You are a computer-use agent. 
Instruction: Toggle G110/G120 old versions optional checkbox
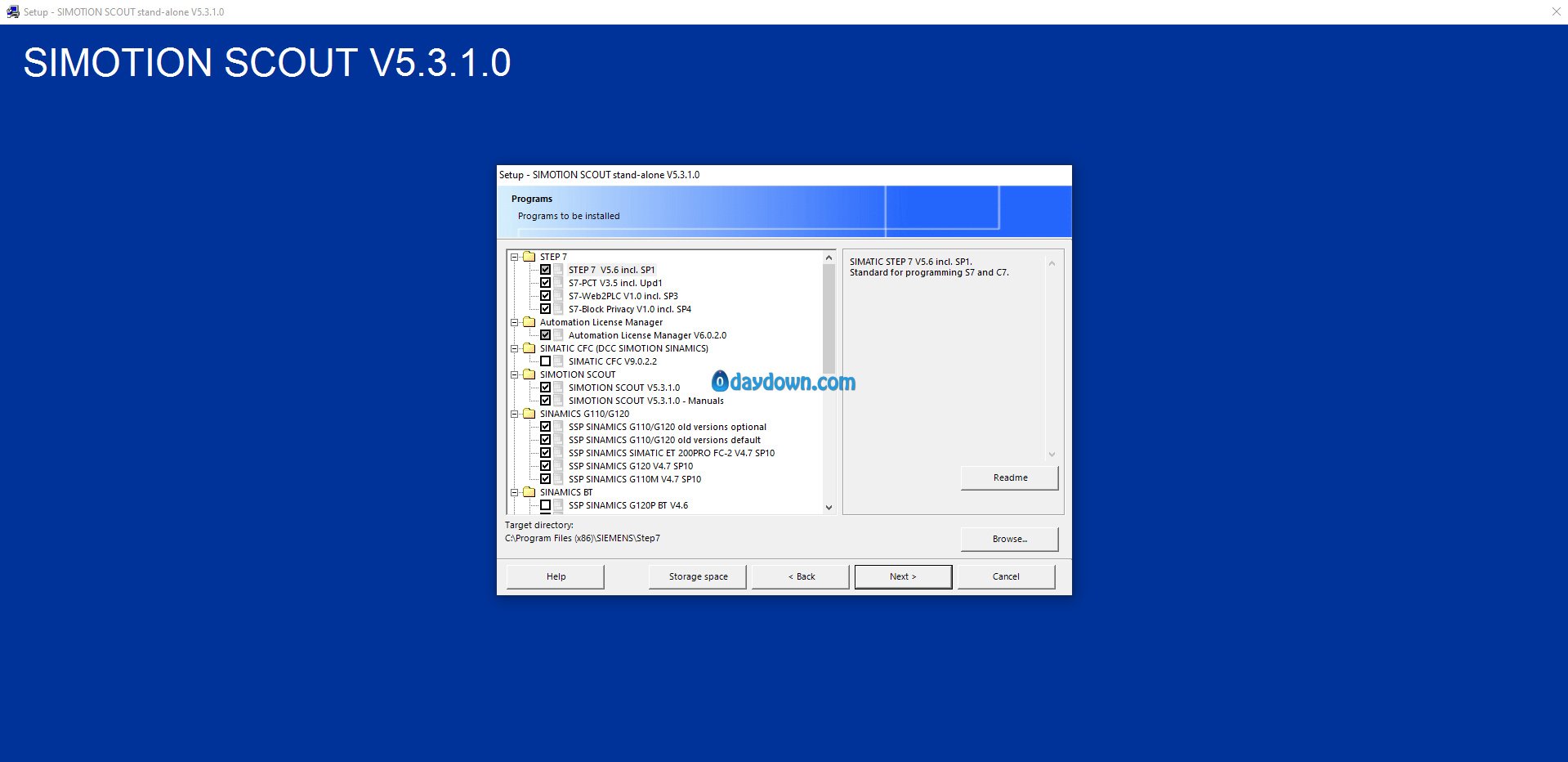[x=545, y=427]
